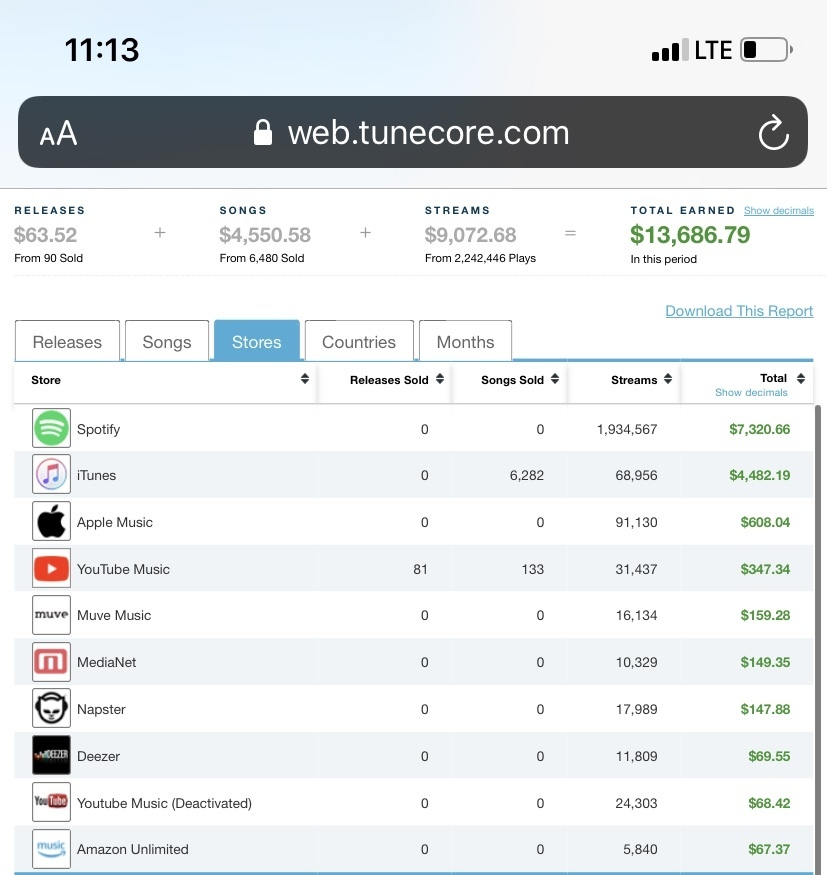Click the Deezer store name
Screen dimensions: 827x875
pos(98,756)
